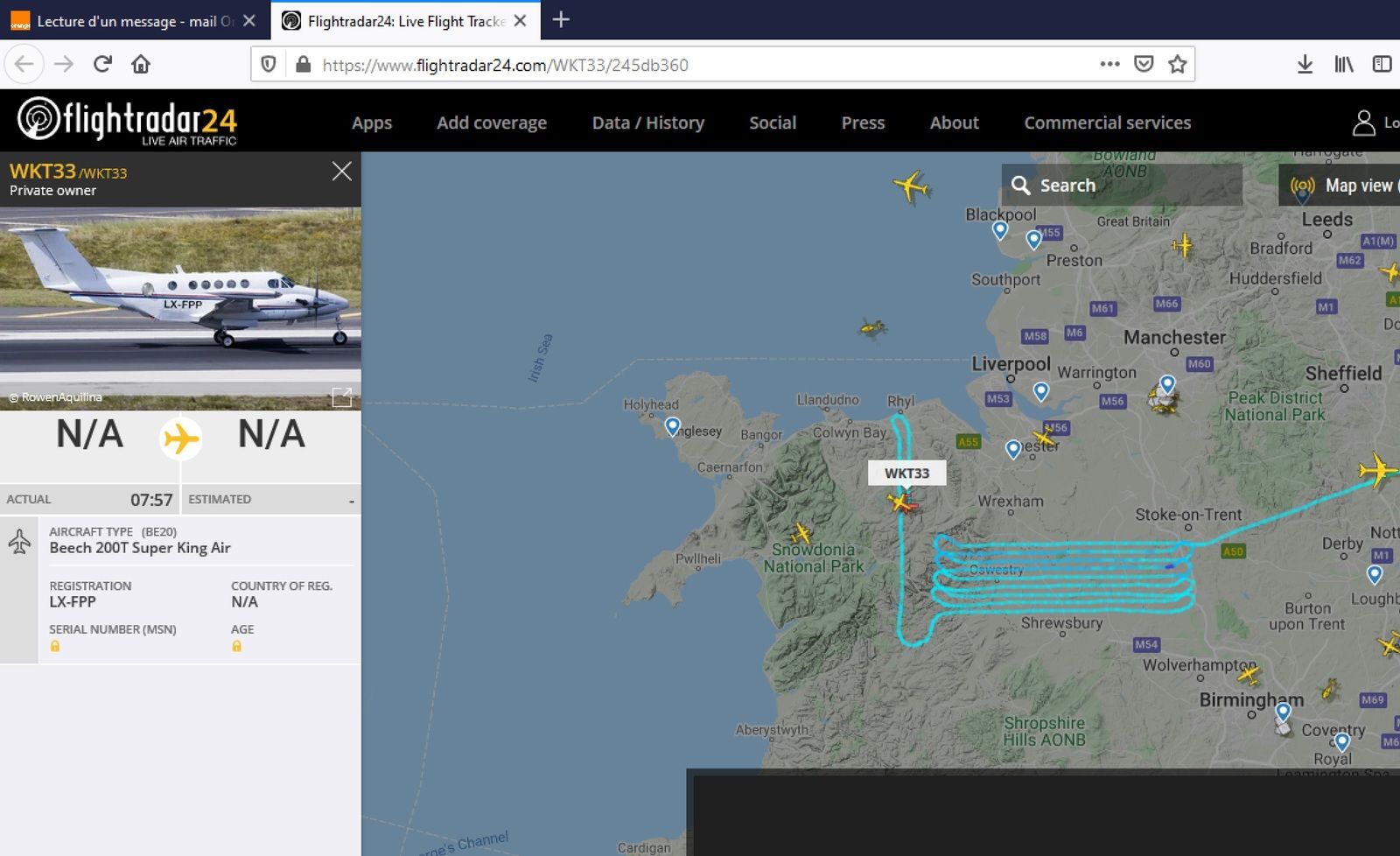
Task: Open the Data / History menu
Action: (648, 123)
